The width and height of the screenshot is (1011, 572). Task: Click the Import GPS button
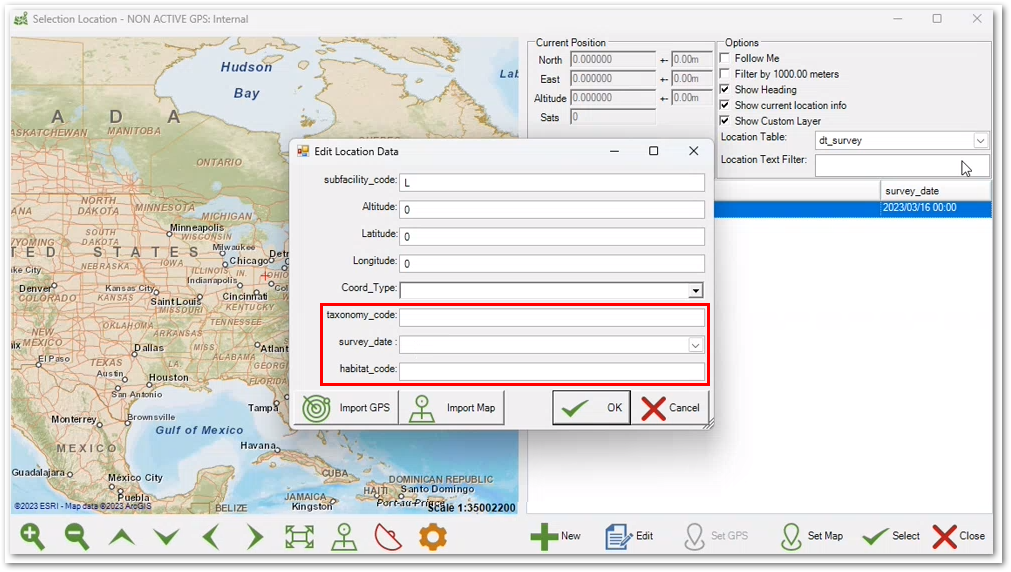pos(345,408)
